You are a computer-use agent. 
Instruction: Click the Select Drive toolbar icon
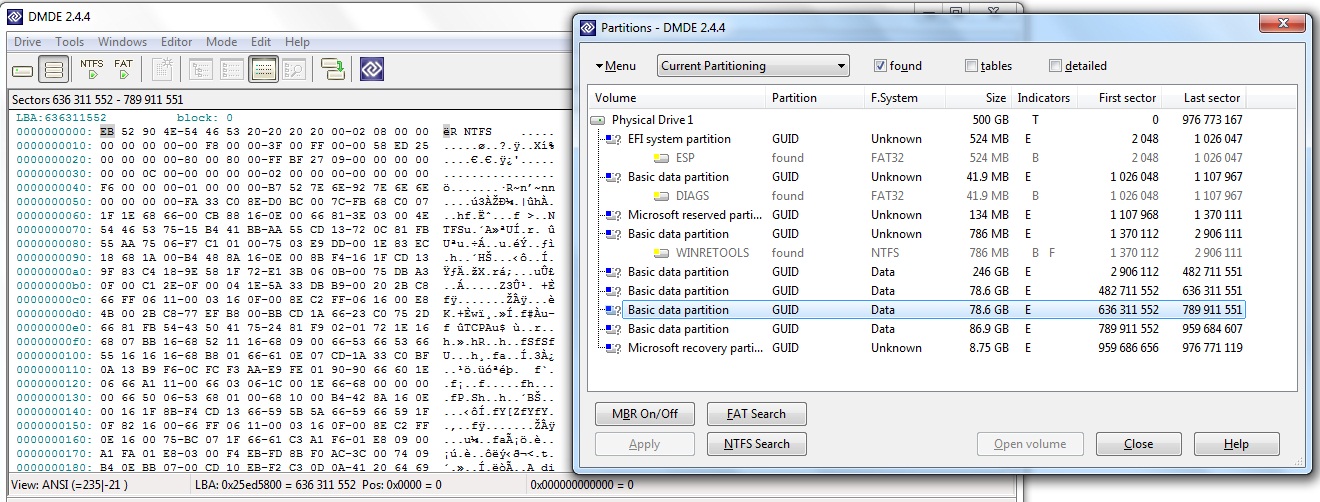point(23,70)
